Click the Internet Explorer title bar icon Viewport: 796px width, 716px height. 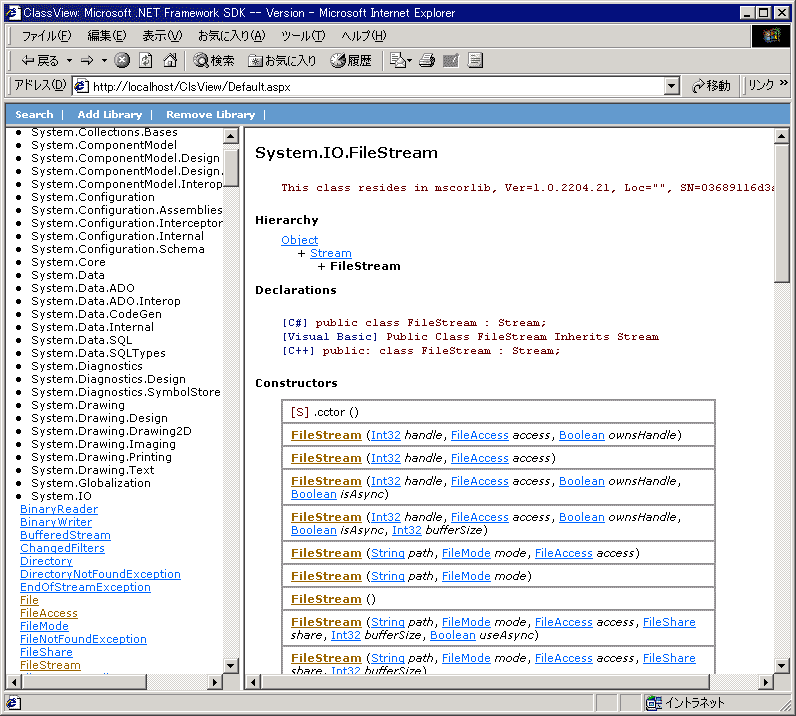point(13,13)
